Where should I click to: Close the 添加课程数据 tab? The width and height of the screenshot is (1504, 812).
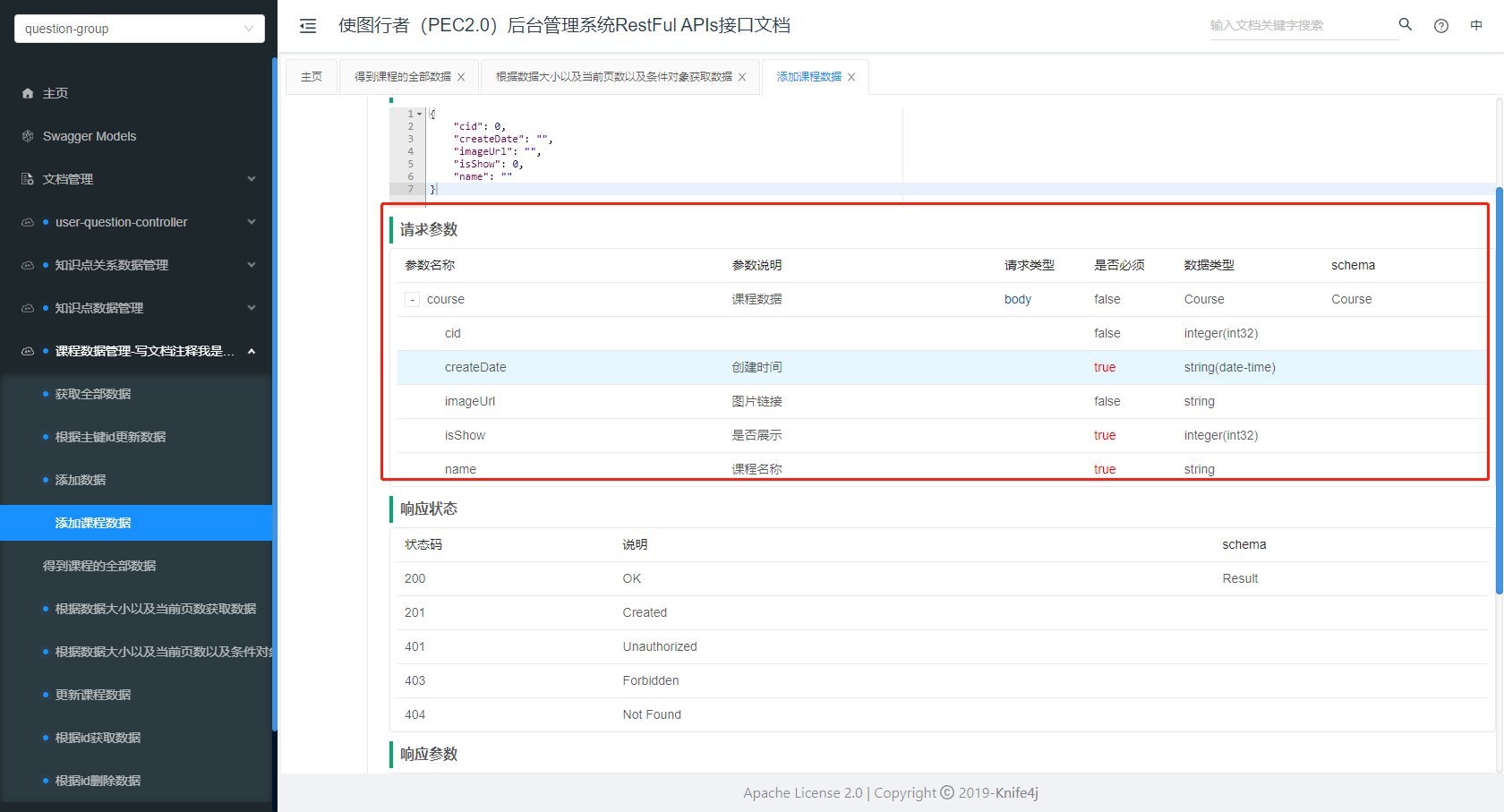[851, 77]
